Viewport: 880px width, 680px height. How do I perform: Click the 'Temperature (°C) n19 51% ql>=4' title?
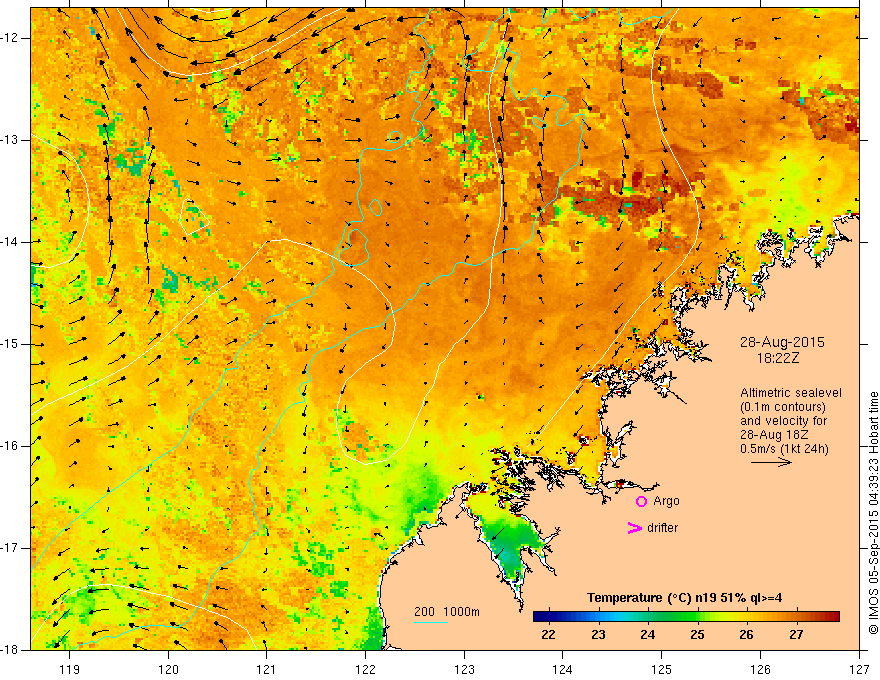tap(684, 598)
